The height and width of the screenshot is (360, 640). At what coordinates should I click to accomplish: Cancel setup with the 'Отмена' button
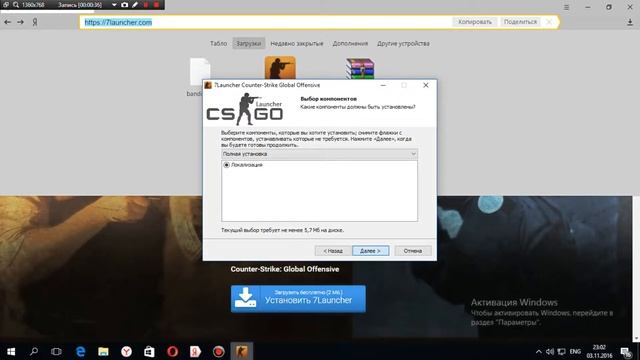tap(413, 251)
